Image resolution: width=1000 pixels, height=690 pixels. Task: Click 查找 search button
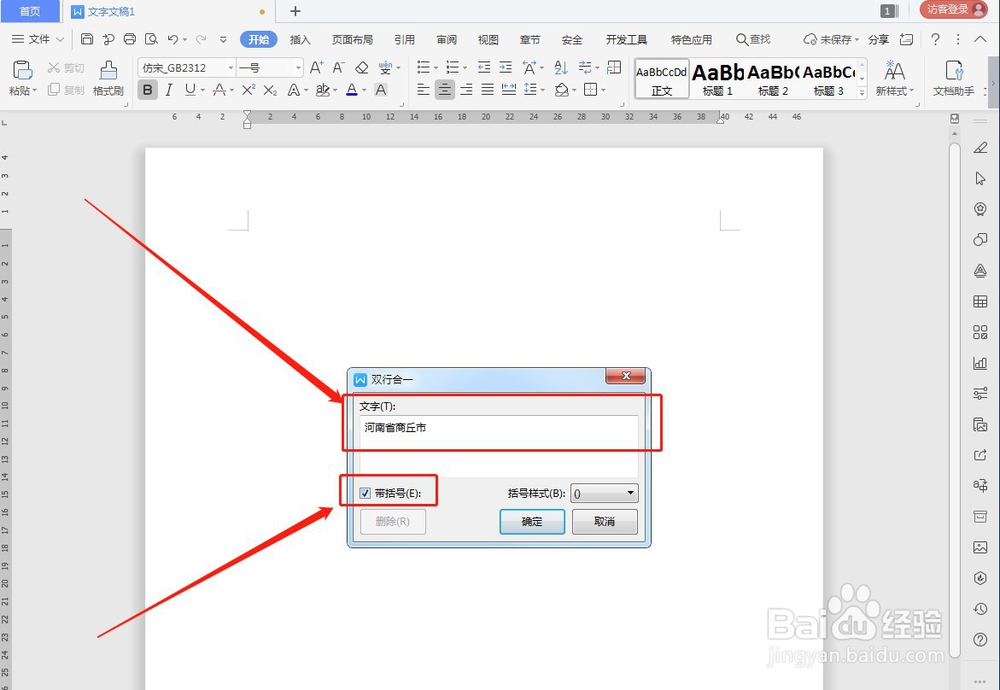[753, 40]
